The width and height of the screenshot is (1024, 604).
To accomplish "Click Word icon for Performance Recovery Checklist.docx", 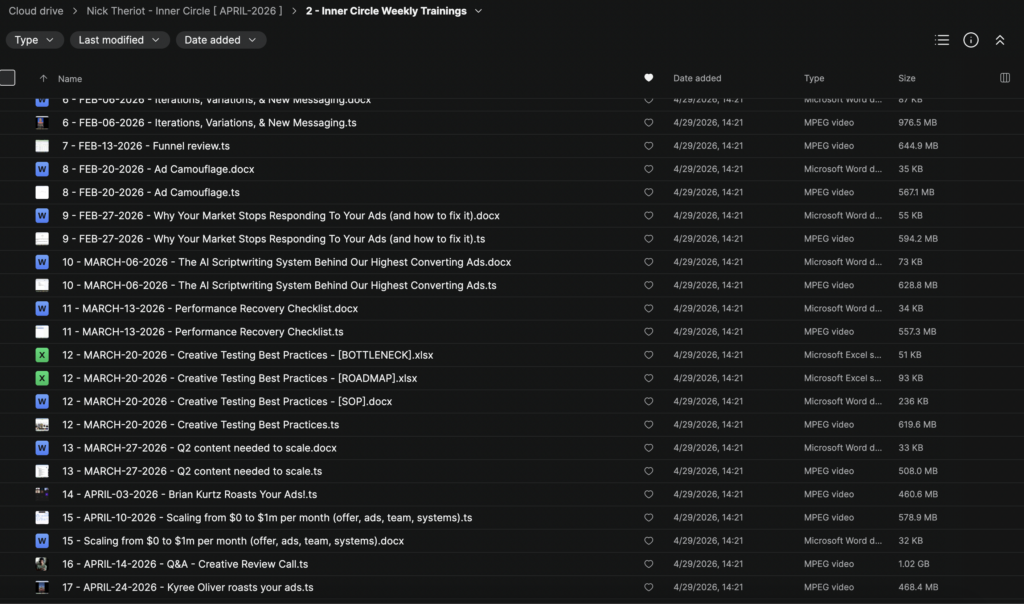I will (x=42, y=308).
